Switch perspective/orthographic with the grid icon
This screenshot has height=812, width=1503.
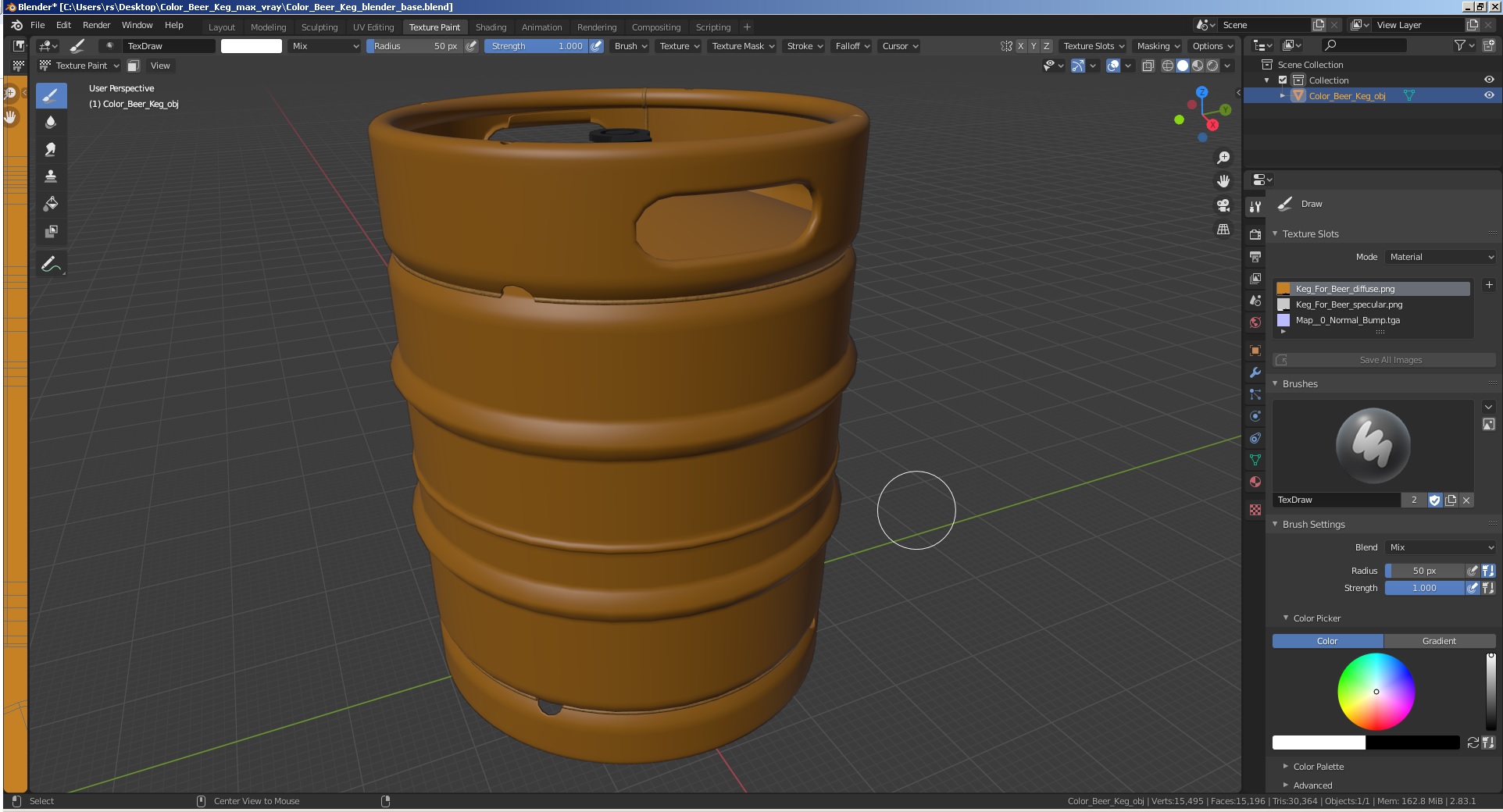coord(1223,229)
